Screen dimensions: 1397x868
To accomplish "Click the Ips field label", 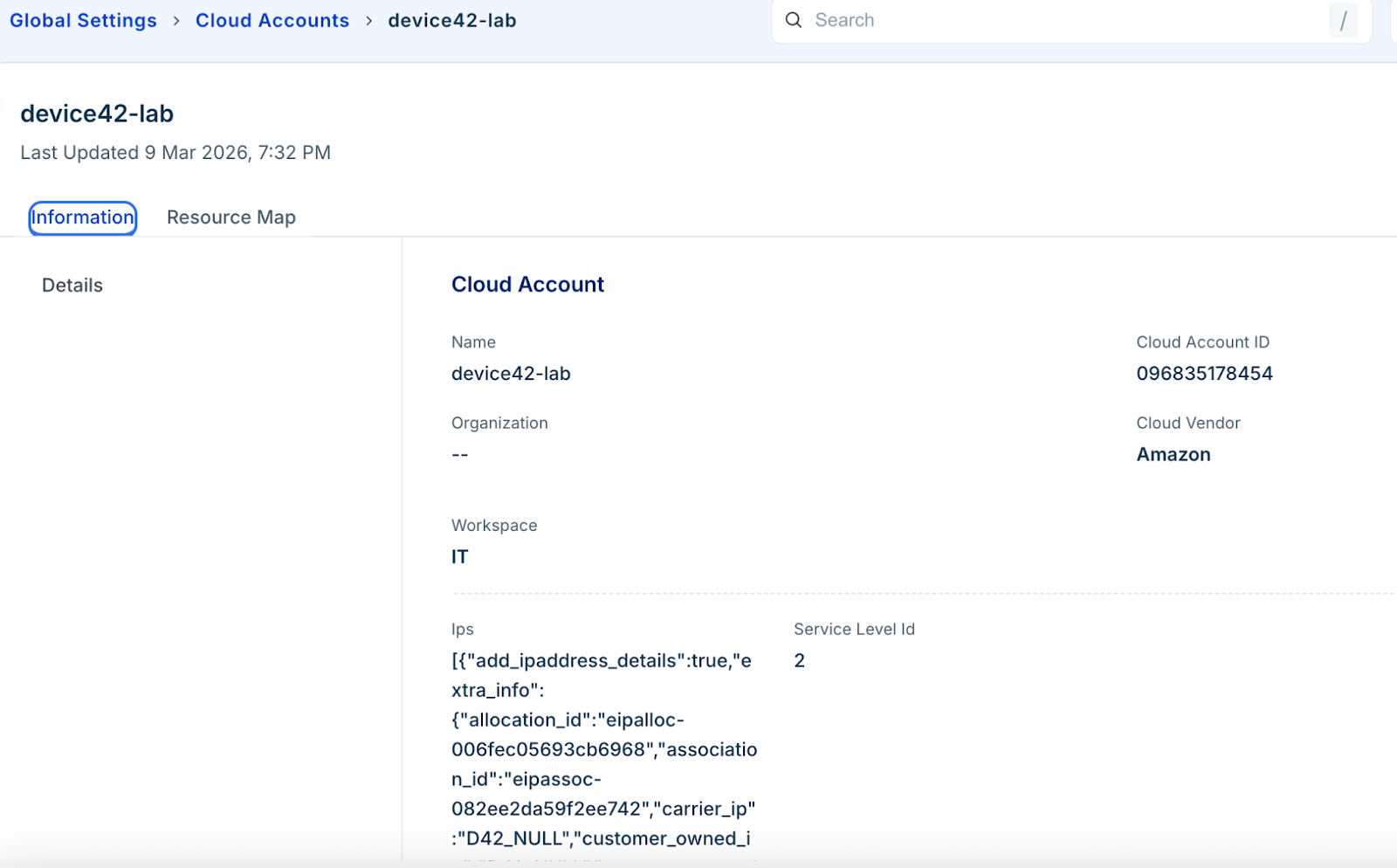I will pyautogui.click(x=463, y=630).
